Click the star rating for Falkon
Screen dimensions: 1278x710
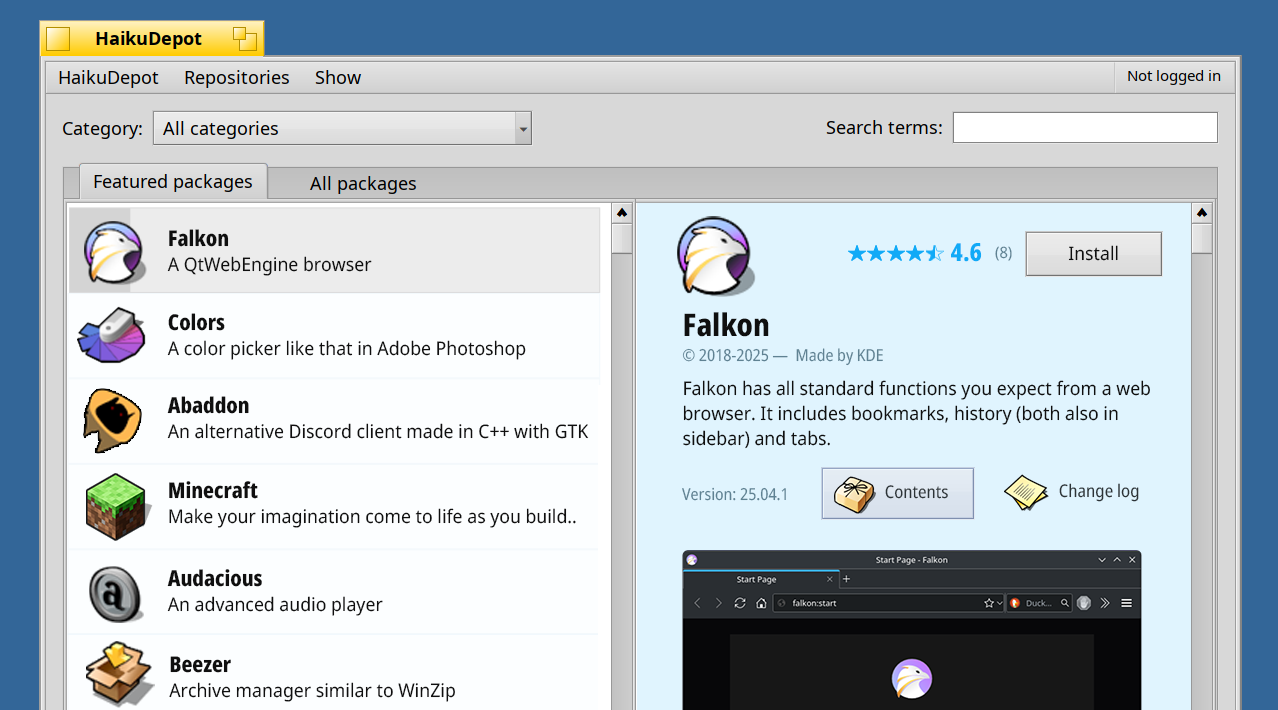tap(896, 253)
